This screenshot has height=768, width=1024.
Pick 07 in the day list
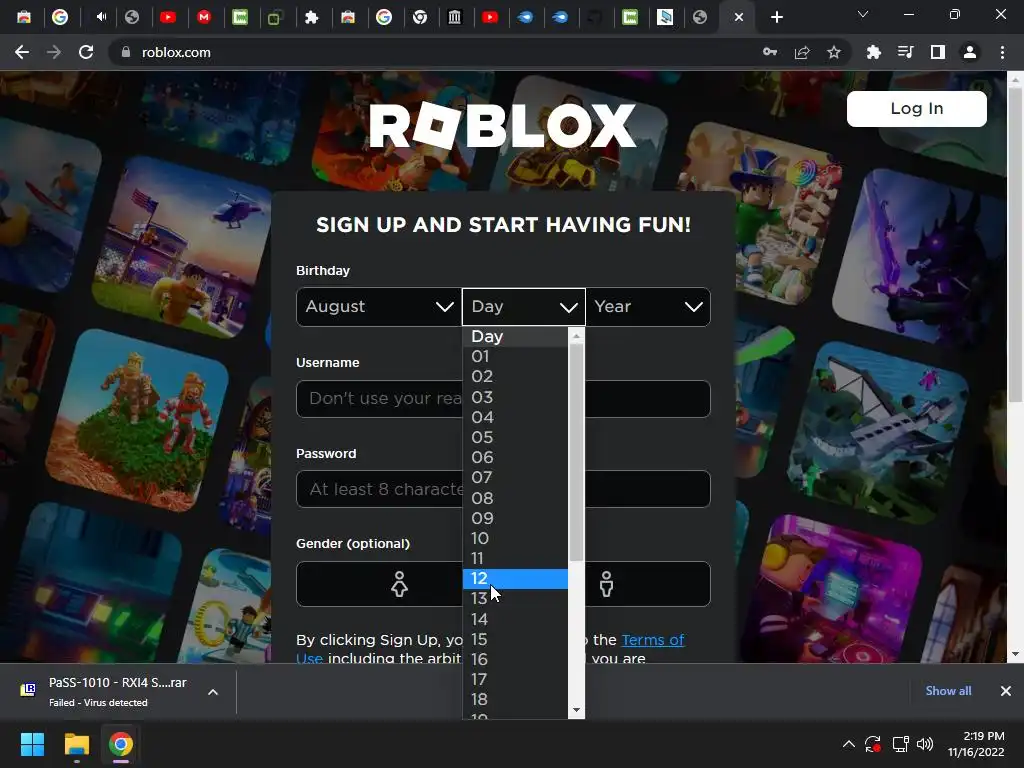click(515, 478)
